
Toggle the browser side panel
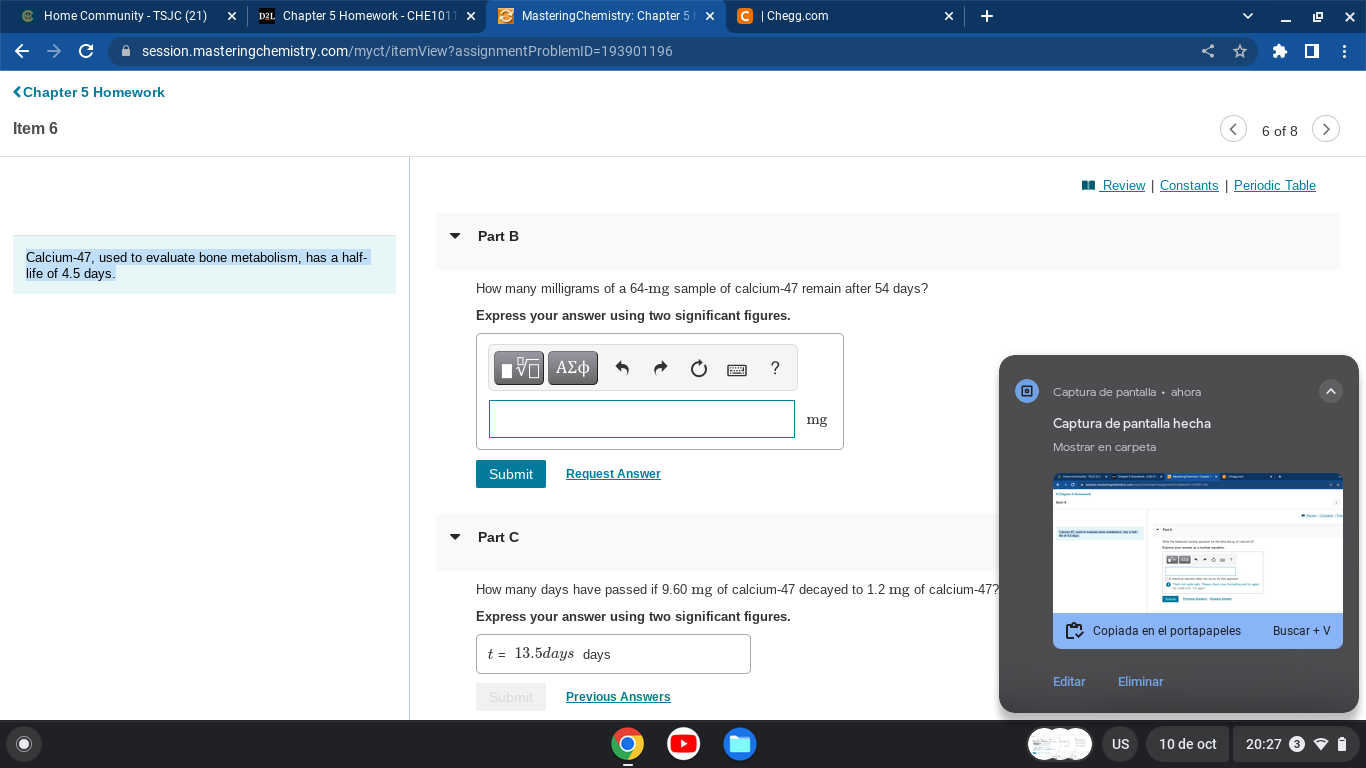click(1312, 51)
